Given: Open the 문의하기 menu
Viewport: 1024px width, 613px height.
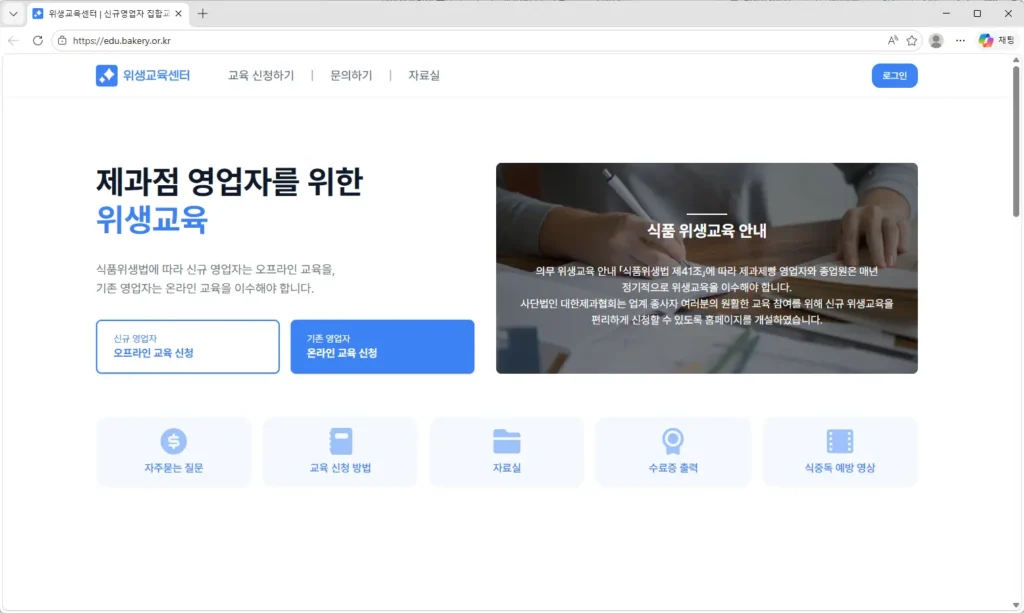Looking at the screenshot, I should click(x=351, y=76).
